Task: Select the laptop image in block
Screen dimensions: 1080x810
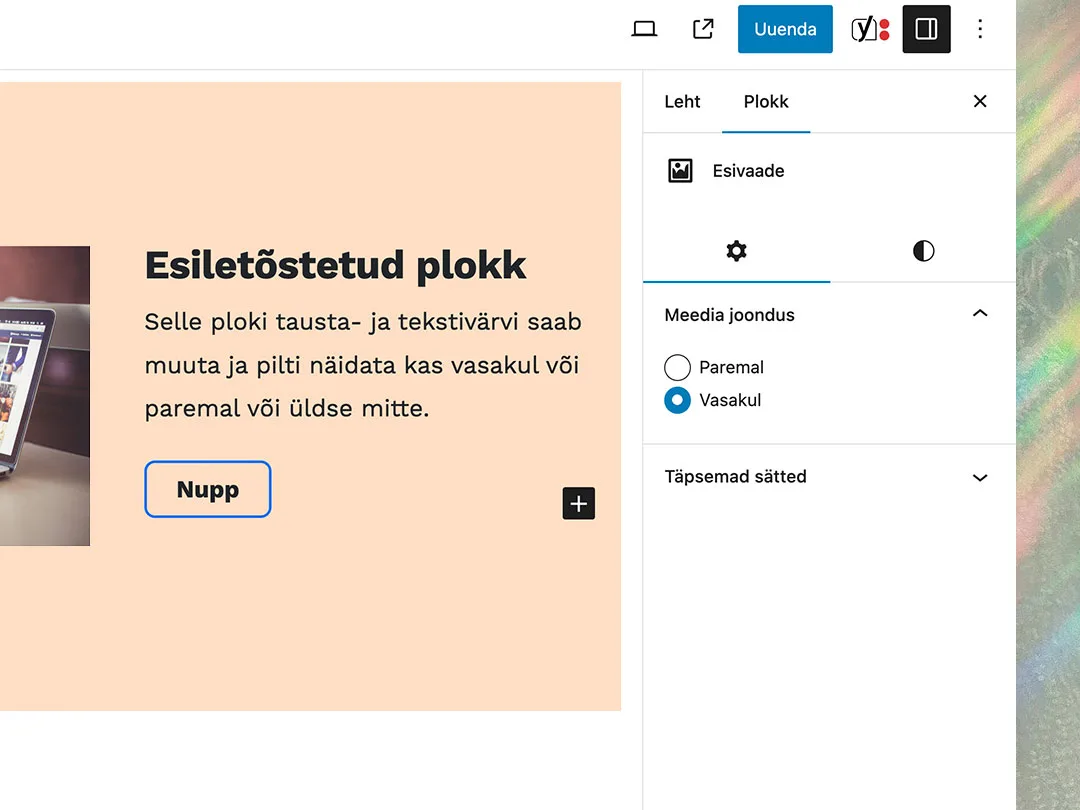Action: tap(45, 396)
